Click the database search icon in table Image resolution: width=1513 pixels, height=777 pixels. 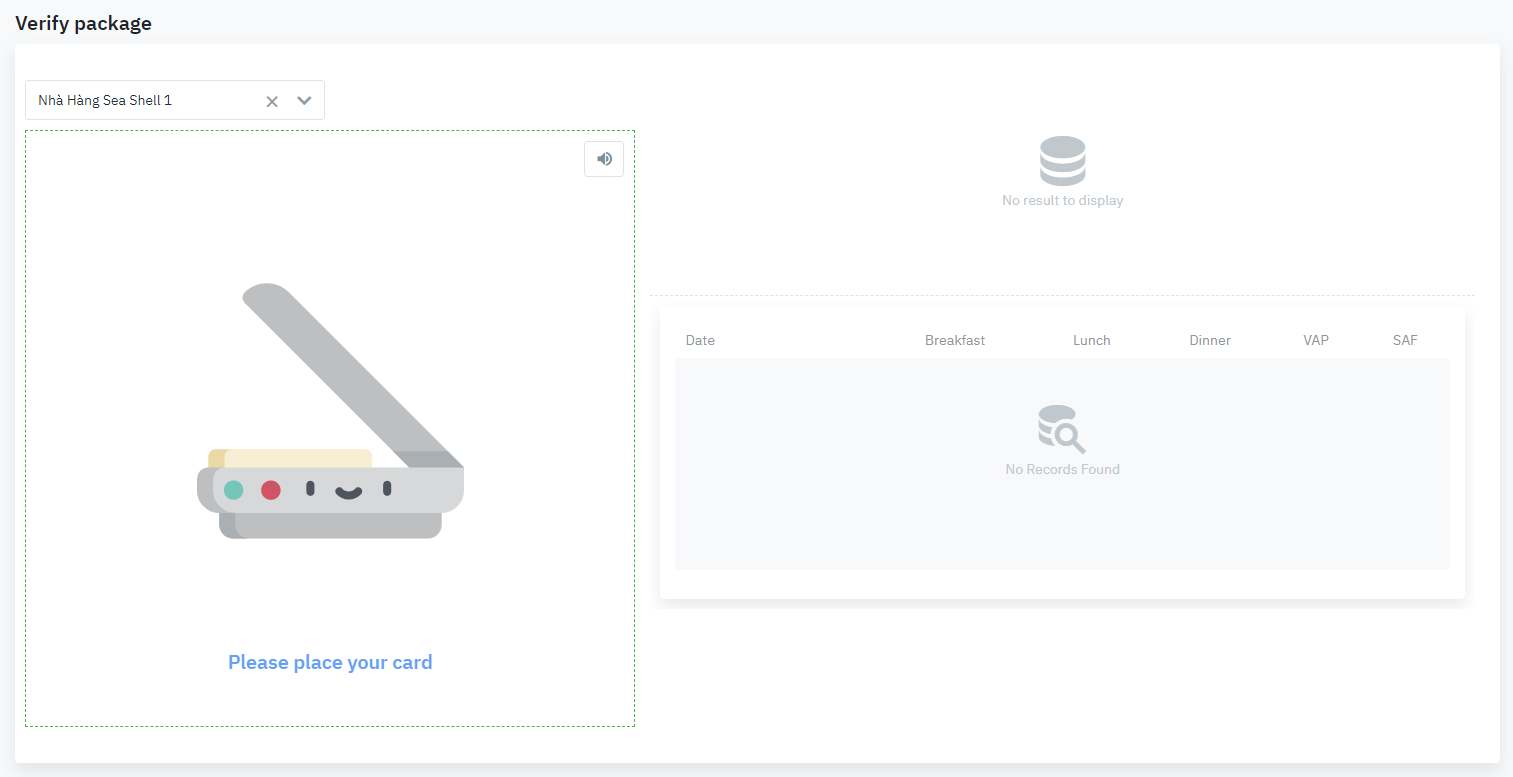pos(1061,429)
